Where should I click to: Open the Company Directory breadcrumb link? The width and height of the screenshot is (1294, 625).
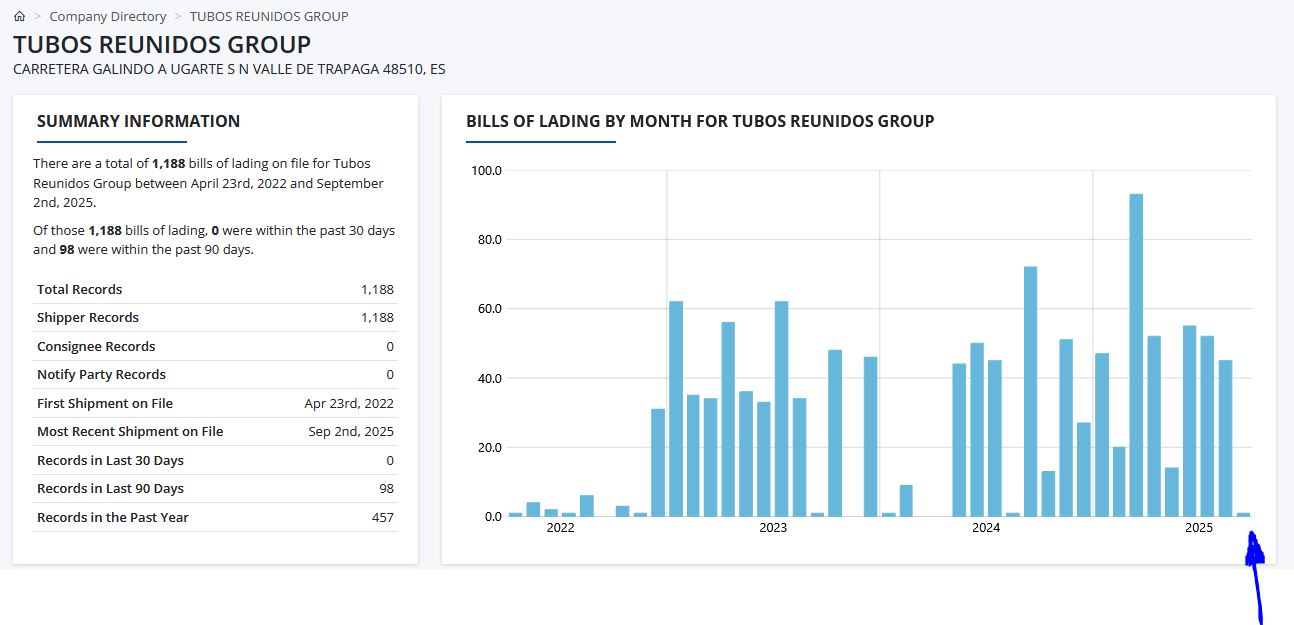tap(108, 16)
